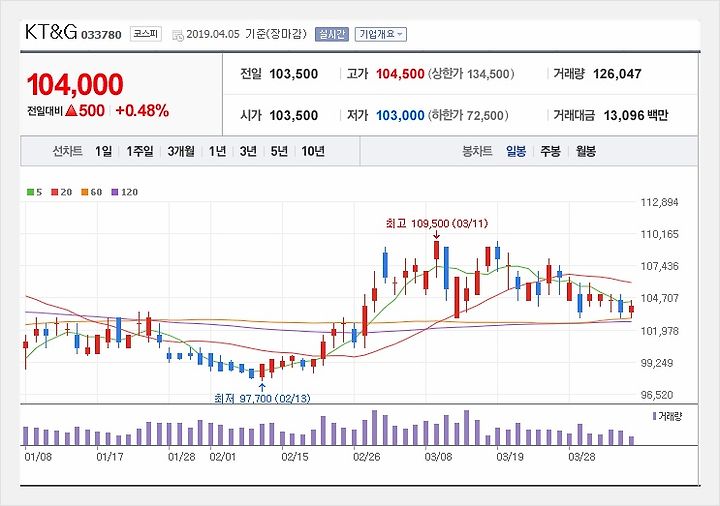The image size is (720, 506).
Task: Click the 96,520 price axis label
Action: [x=659, y=395]
